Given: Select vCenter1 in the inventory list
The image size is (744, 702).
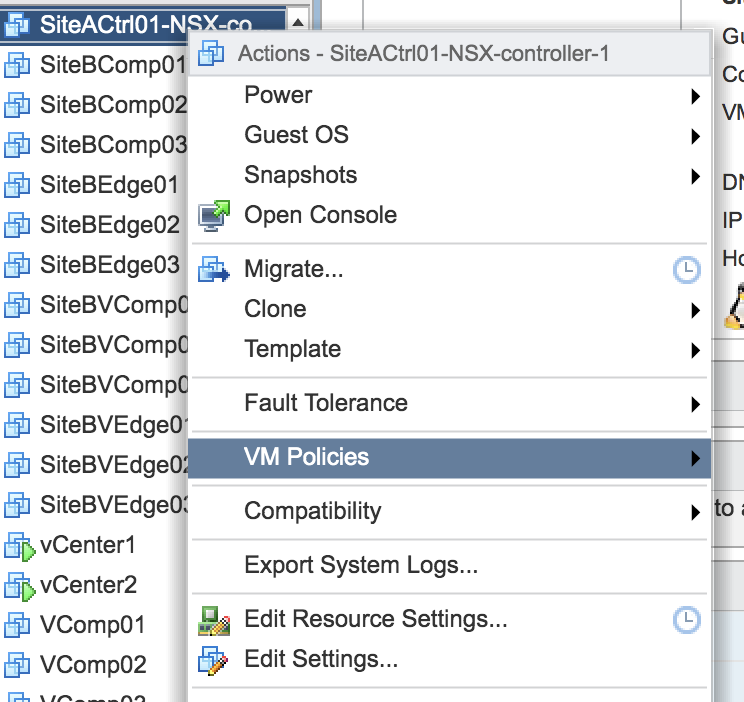Looking at the screenshot, I should [x=88, y=545].
